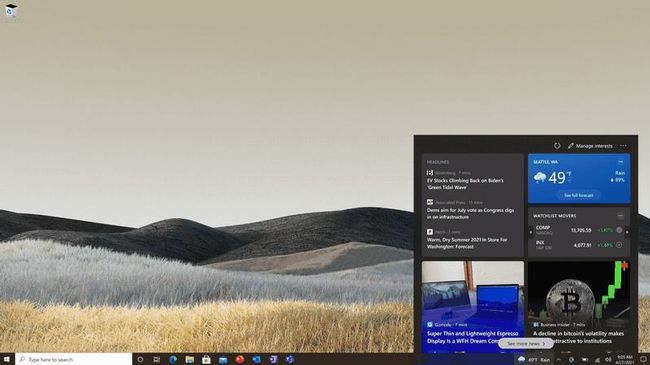Open location tray icon
The width and height of the screenshot is (650, 365).
click(571, 360)
